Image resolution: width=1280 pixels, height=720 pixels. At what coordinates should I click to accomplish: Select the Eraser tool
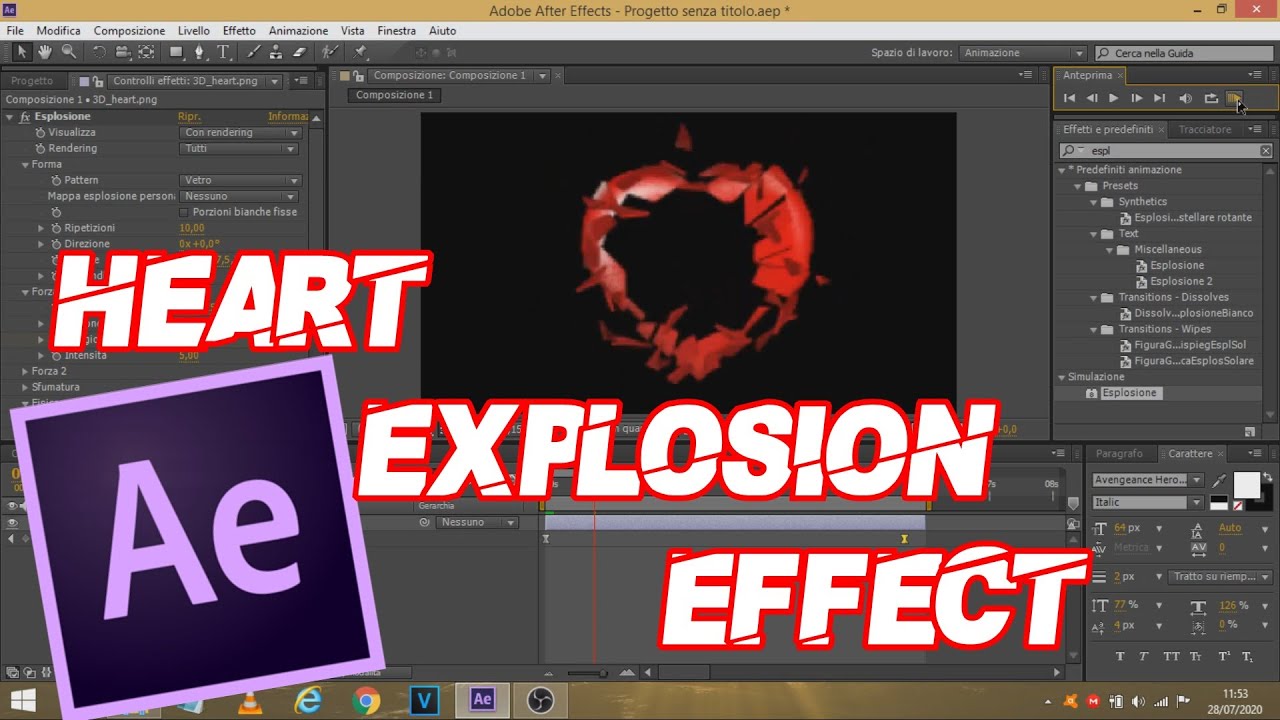(298, 52)
